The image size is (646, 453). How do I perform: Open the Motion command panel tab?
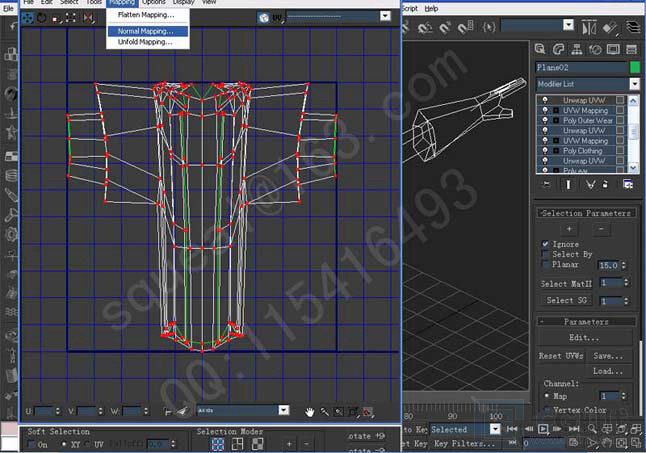point(595,49)
